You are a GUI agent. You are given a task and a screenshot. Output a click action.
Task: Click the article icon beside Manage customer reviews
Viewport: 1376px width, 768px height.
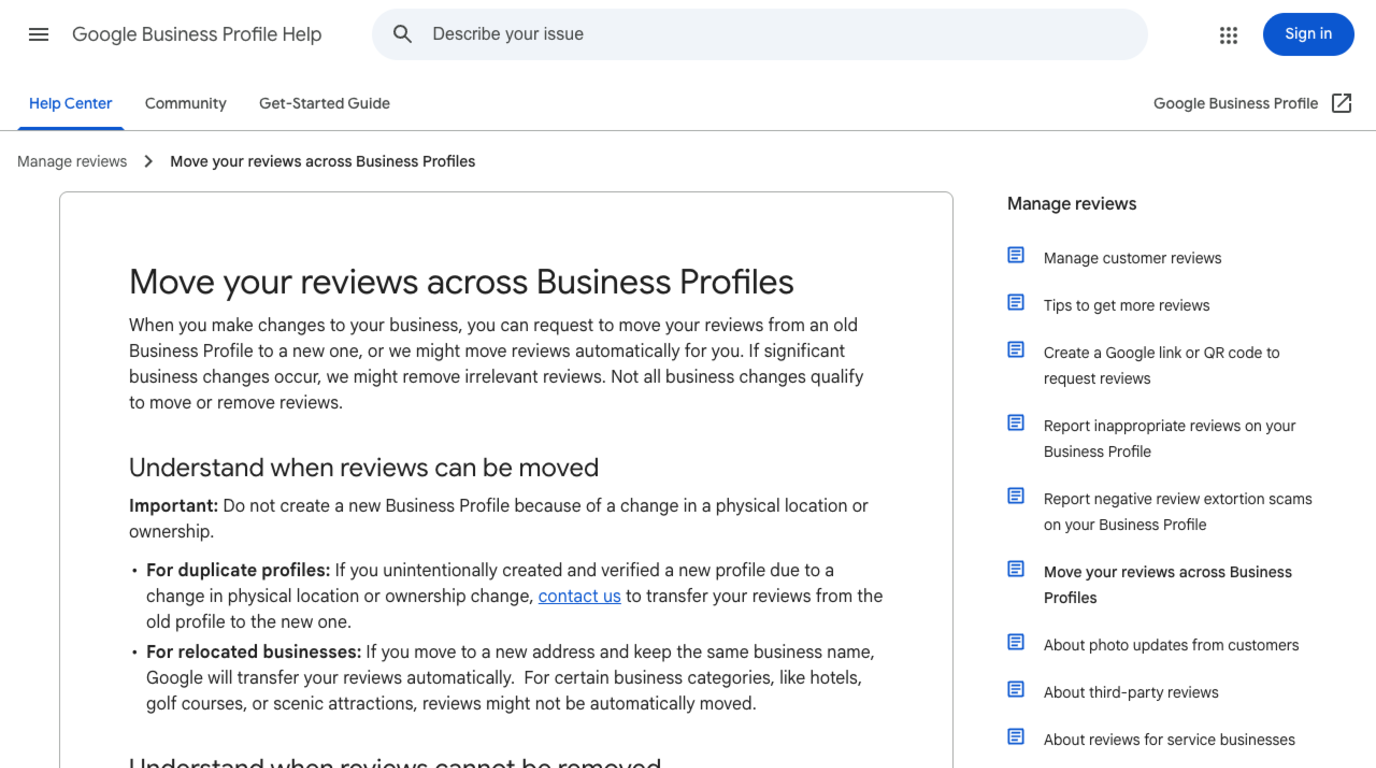pos(1016,256)
